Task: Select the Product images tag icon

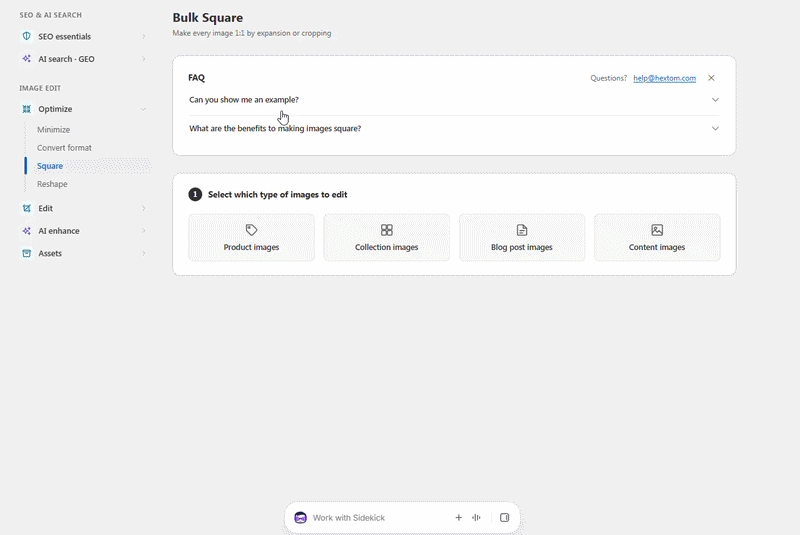Action: 251,230
